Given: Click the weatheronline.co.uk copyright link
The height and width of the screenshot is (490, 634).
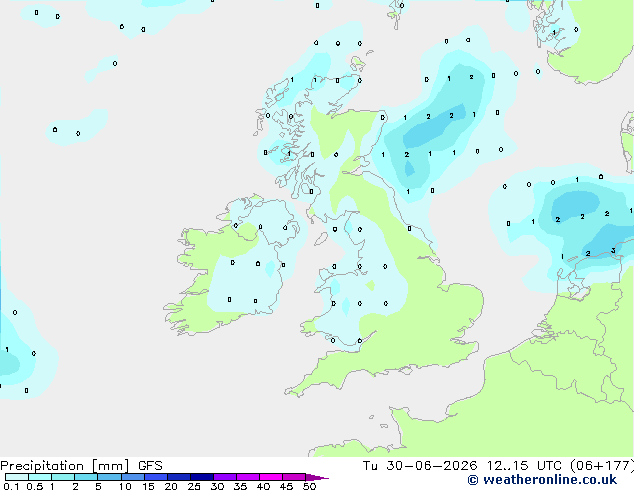Looking at the screenshot, I should click(542, 480).
